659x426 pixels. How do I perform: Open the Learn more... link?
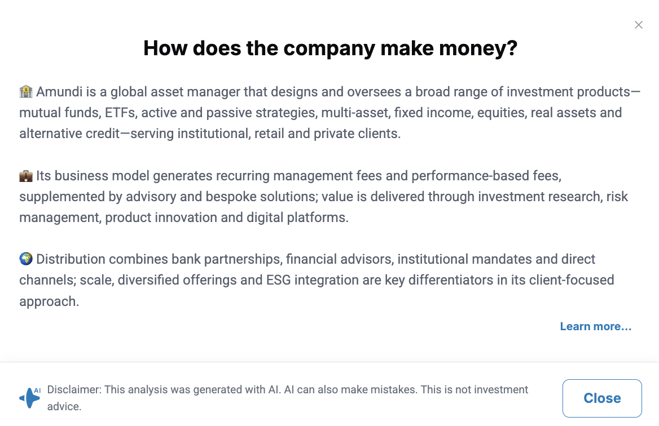(596, 326)
